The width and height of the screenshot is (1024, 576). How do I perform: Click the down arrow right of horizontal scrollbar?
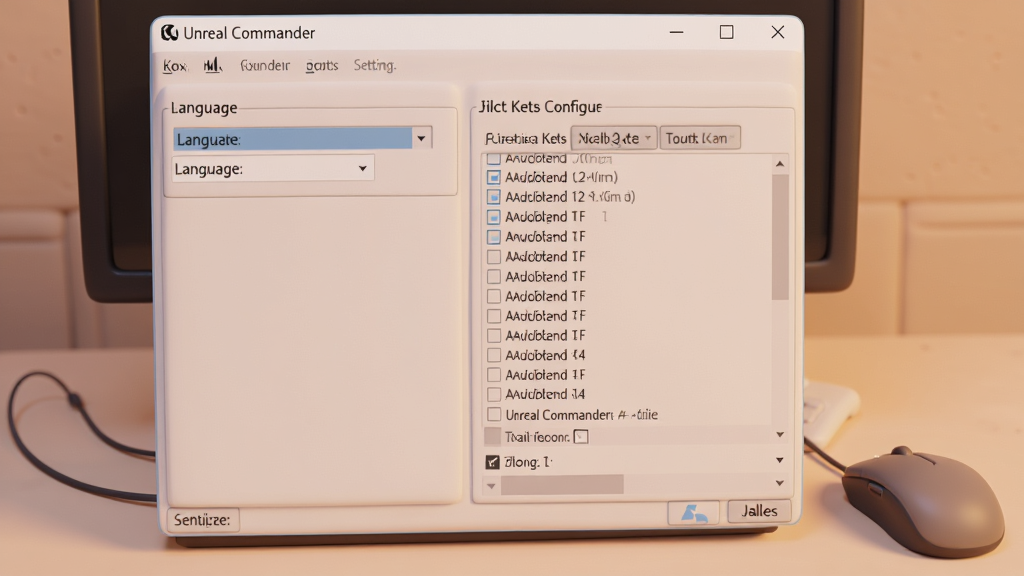pyautogui.click(x=780, y=483)
